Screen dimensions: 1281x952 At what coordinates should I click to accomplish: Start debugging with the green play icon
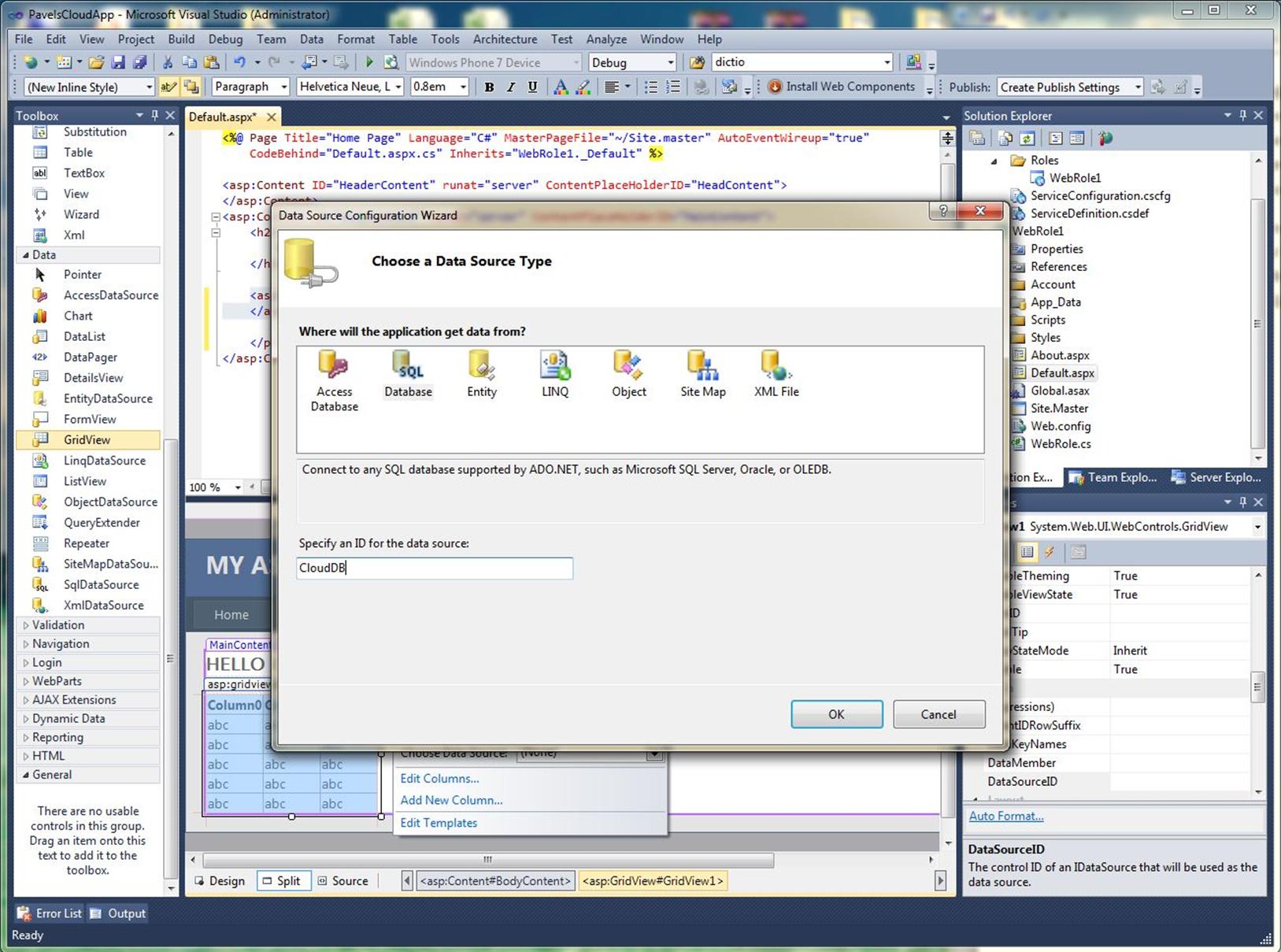coord(369,62)
